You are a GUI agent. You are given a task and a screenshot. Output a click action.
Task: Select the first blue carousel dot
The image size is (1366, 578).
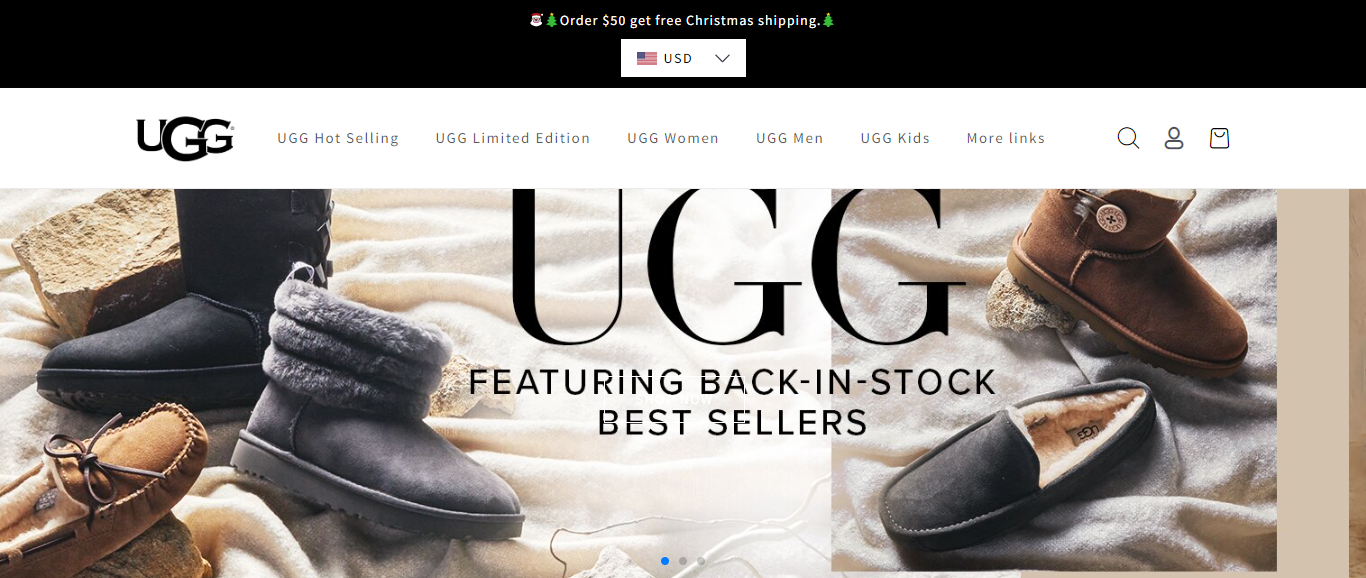click(665, 561)
